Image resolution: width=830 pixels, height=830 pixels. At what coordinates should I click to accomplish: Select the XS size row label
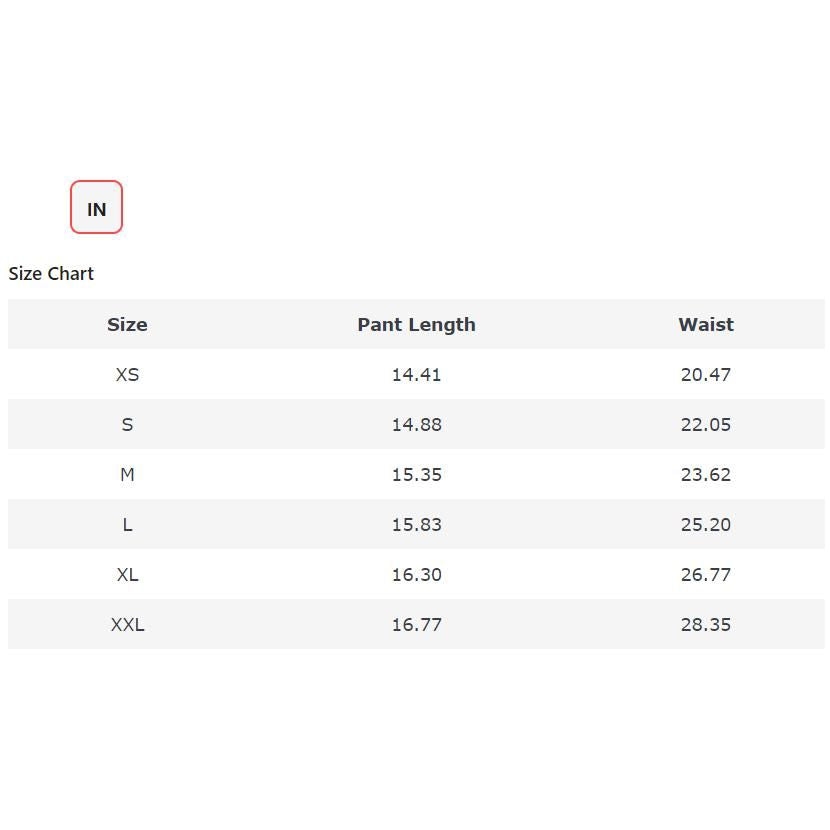[127, 375]
